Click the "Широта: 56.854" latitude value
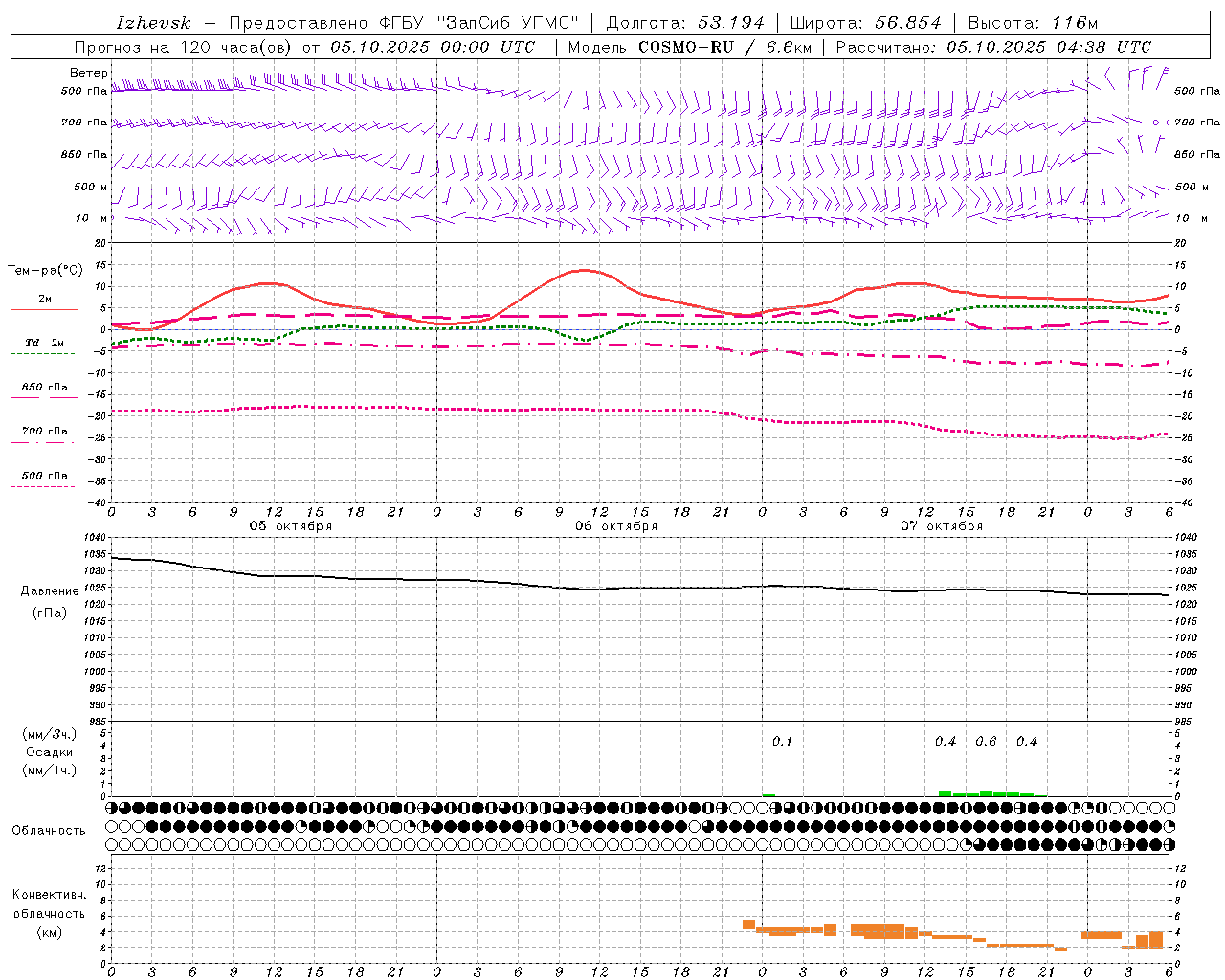Screen dimensions: 1225x980 click(867, 23)
